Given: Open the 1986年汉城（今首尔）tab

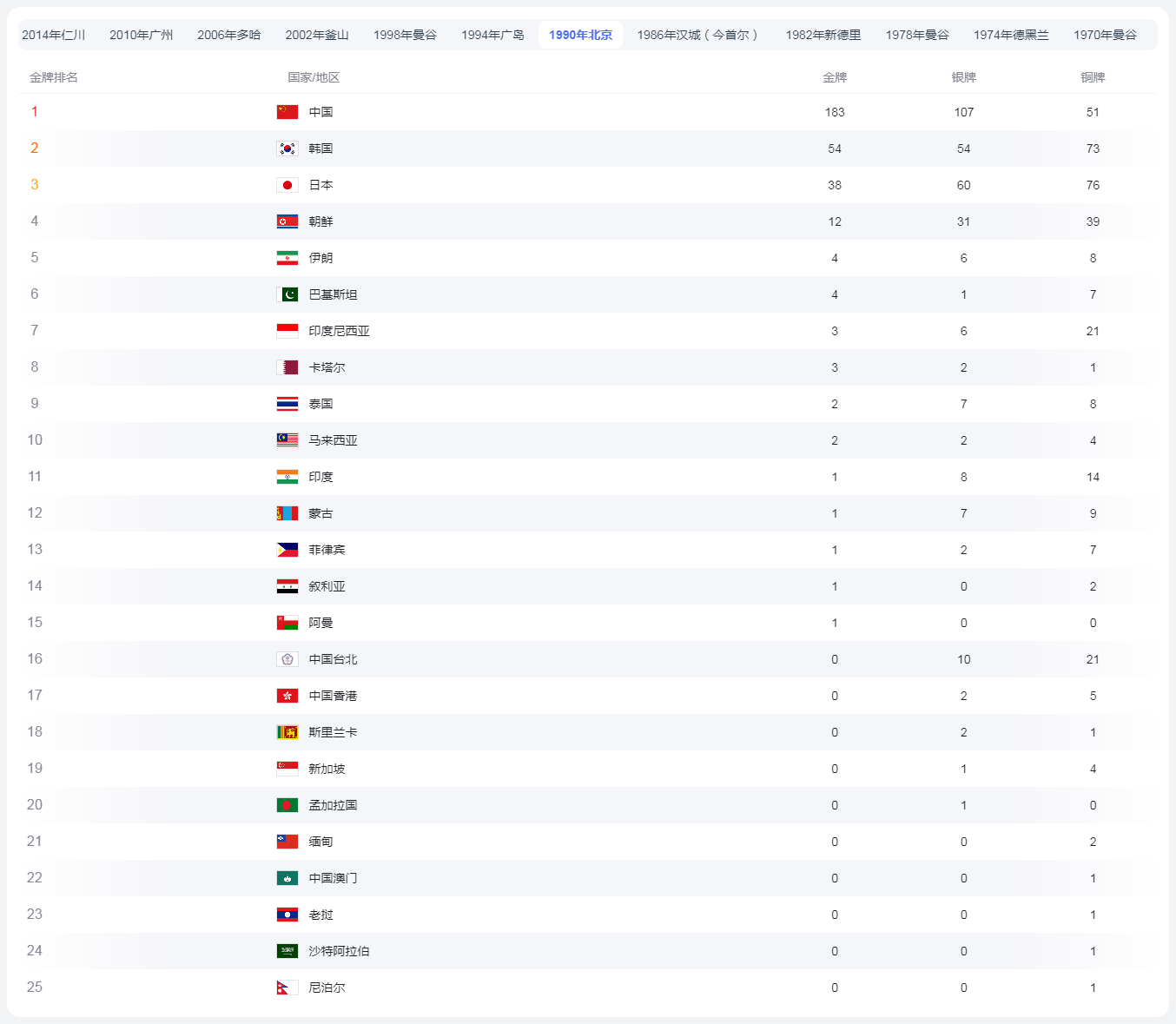Looking at the screenshot, I should (x=699, y=35).
